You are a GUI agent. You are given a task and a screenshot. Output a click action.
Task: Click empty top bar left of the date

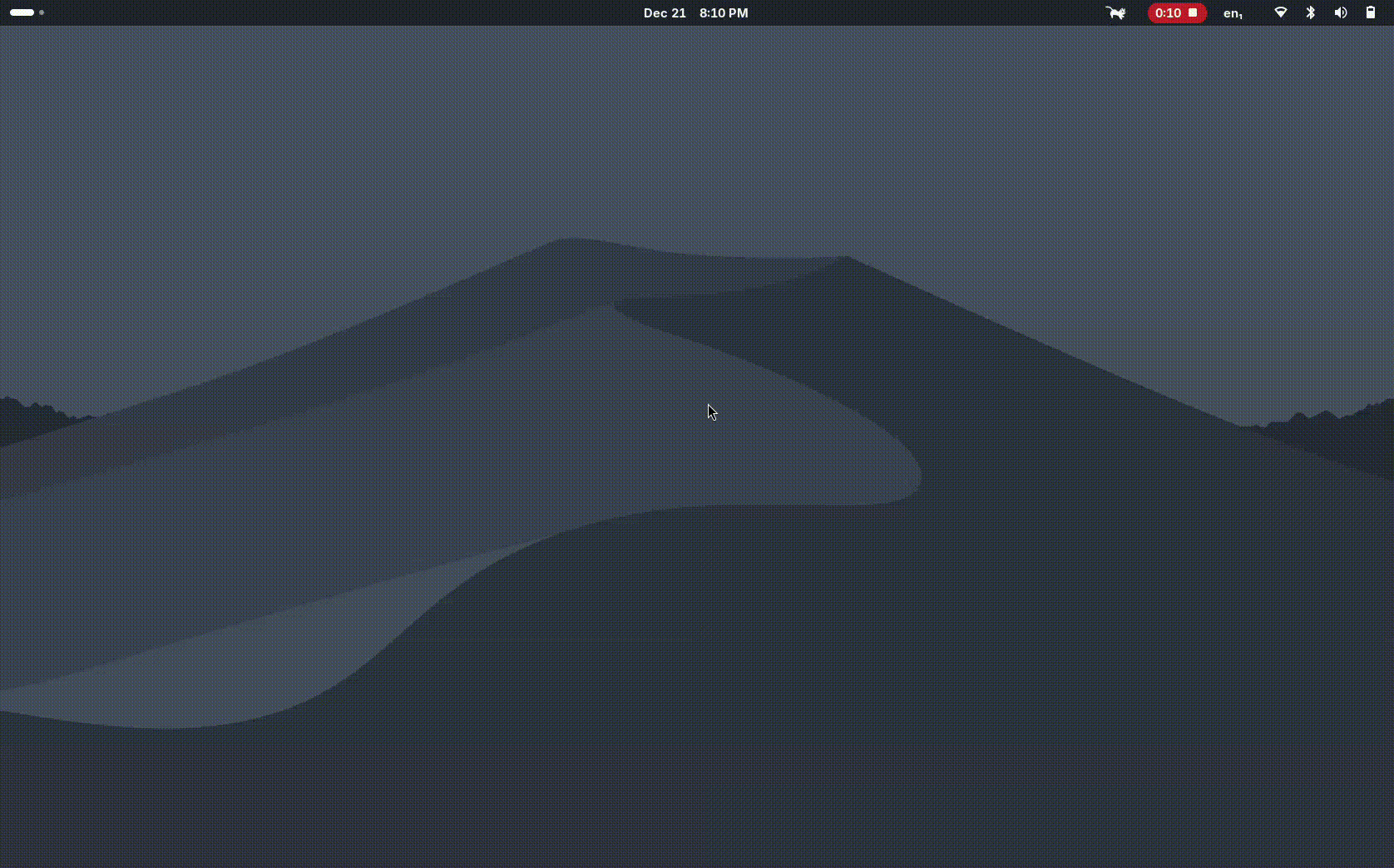click(x=333, y=12)
